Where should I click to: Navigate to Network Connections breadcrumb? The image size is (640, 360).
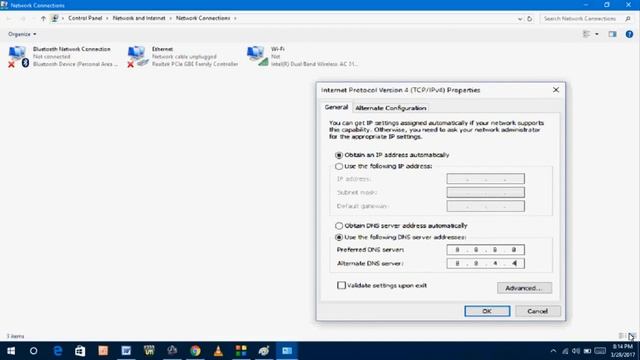tap(203, 18)
